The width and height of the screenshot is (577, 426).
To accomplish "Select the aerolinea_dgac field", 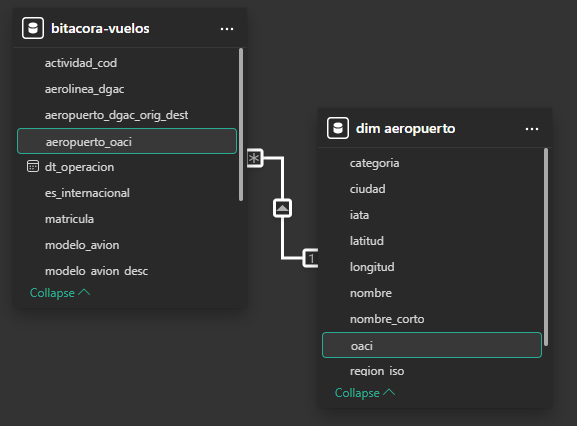I will [x=127, y=89].
